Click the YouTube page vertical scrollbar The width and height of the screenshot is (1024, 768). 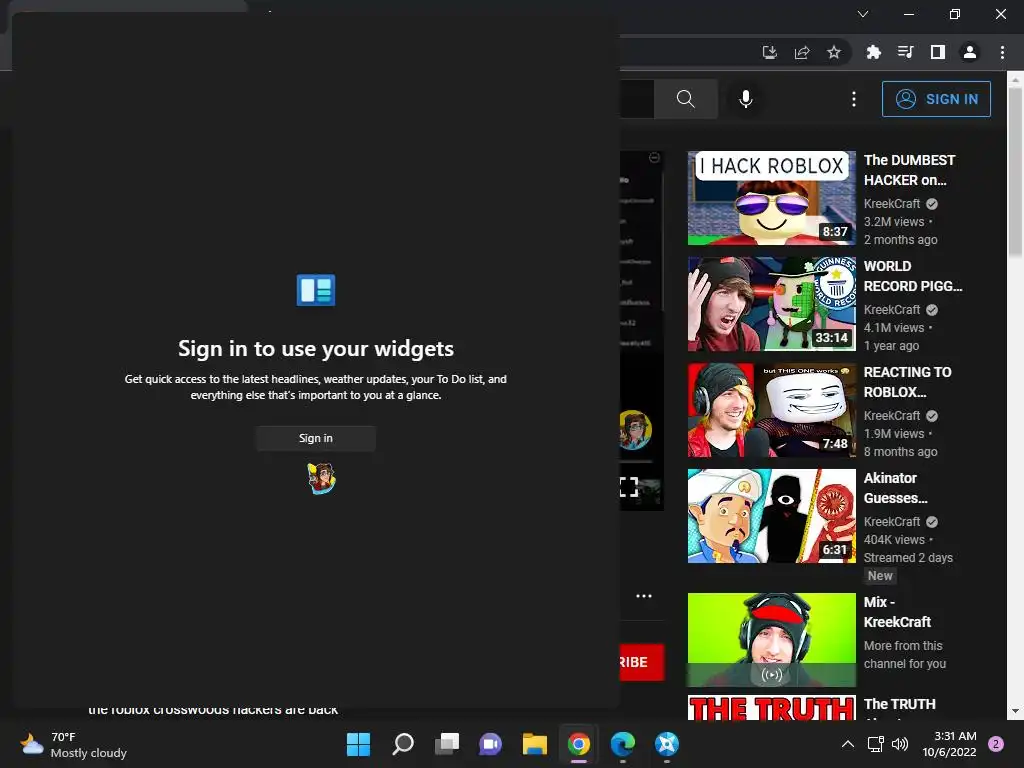point(1016,171)
